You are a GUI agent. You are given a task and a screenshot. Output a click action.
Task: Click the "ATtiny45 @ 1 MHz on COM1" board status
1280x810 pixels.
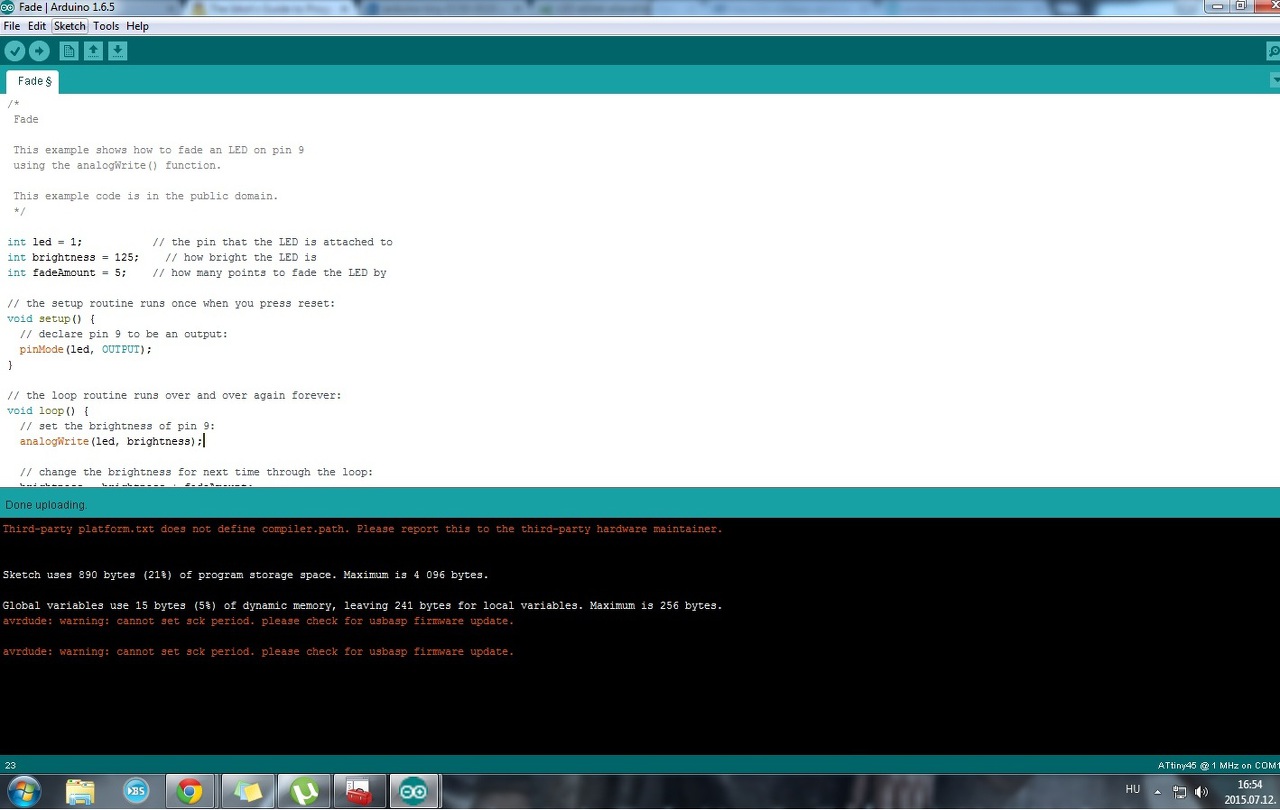(1219, 766)
